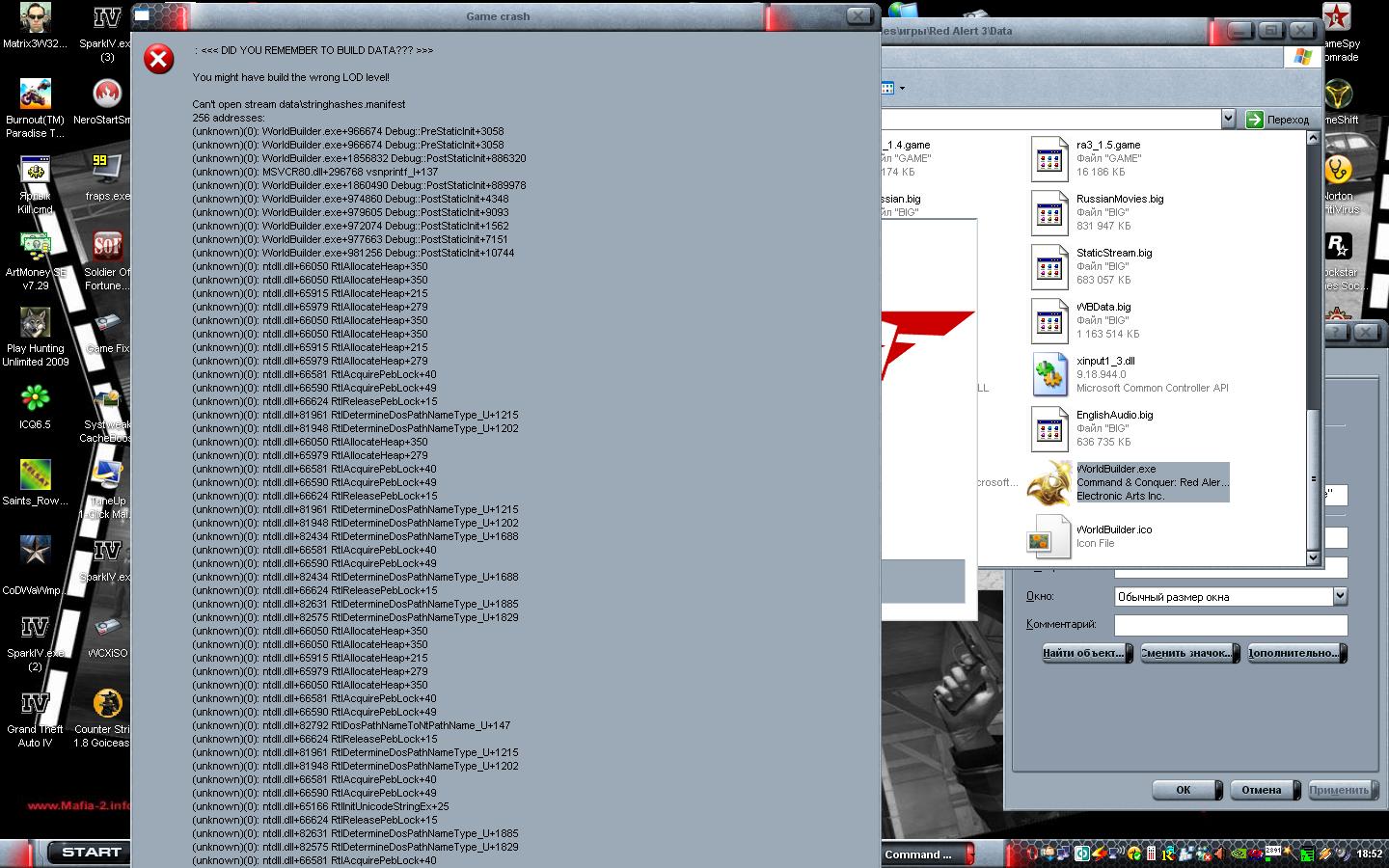The image size is (1389, 868).
Task: Open the ICQ6.5 desktop shortcut
Action: [35, 405]
